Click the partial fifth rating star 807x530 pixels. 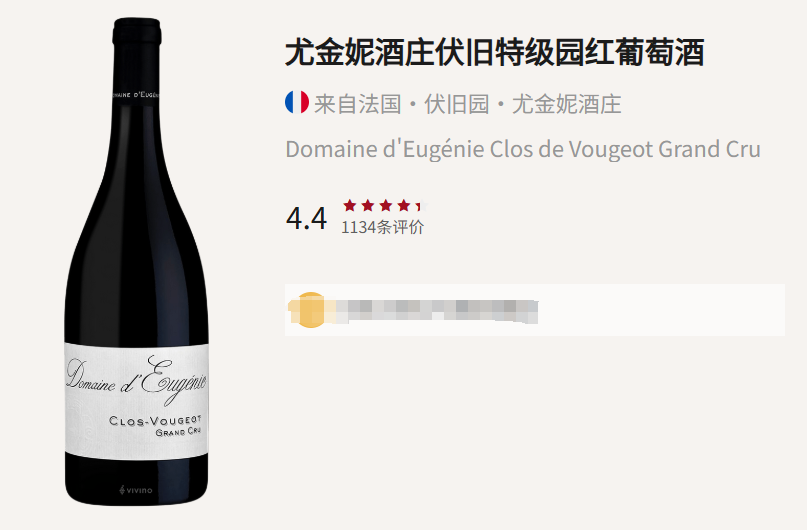421,206
